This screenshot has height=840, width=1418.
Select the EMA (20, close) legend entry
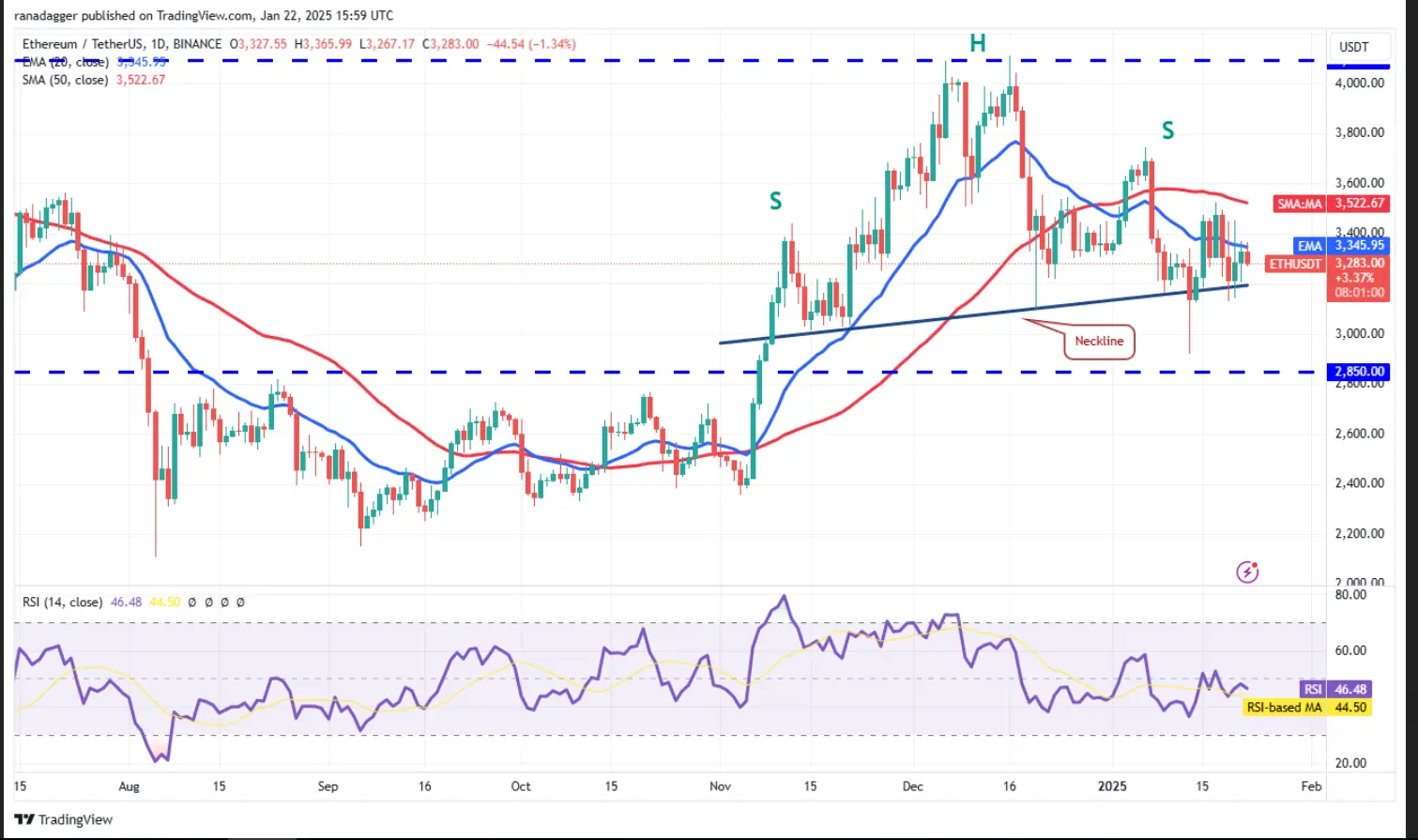point(94,62)
